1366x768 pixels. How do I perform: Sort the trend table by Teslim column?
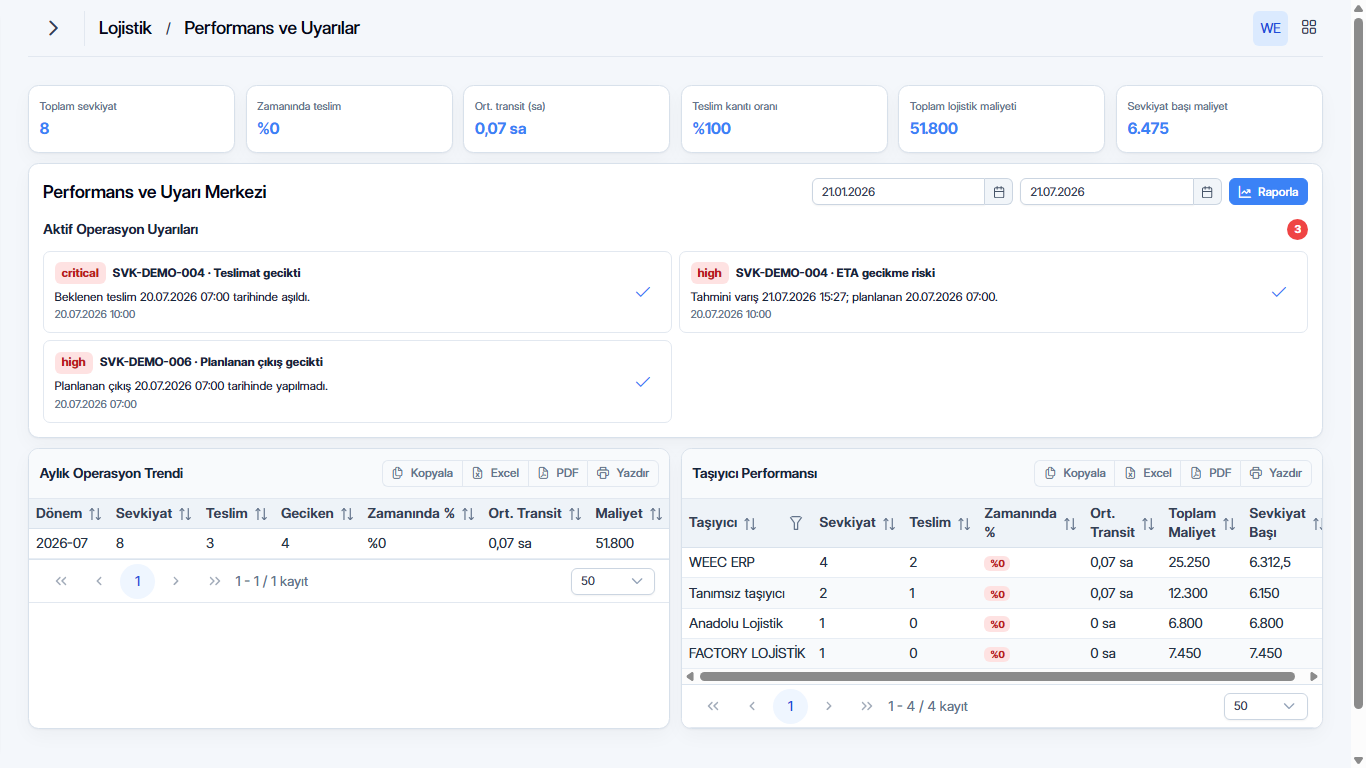(x=261, y=513)
